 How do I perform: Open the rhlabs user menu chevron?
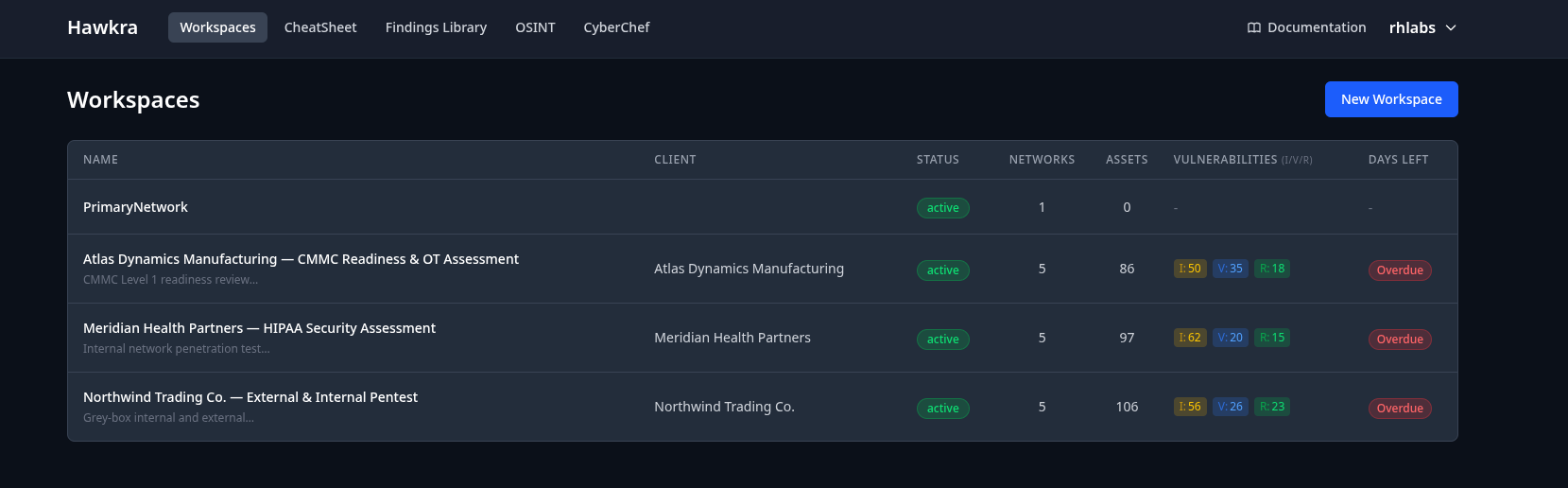pyautogui.click(x=1451, y=27)
